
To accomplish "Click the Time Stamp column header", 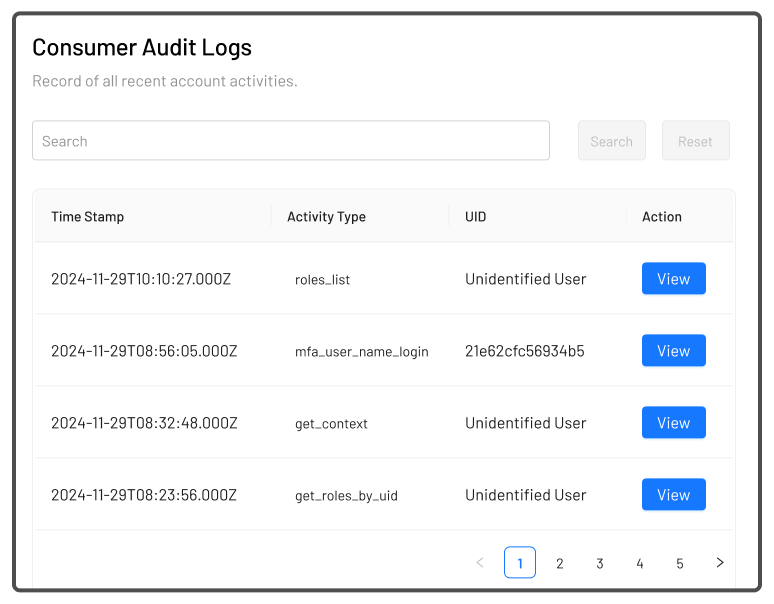I will pos(88,217).
